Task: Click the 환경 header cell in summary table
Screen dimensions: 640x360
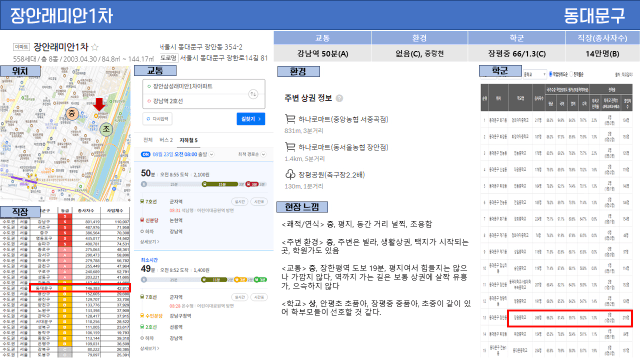Action: [x=419, y=38]
